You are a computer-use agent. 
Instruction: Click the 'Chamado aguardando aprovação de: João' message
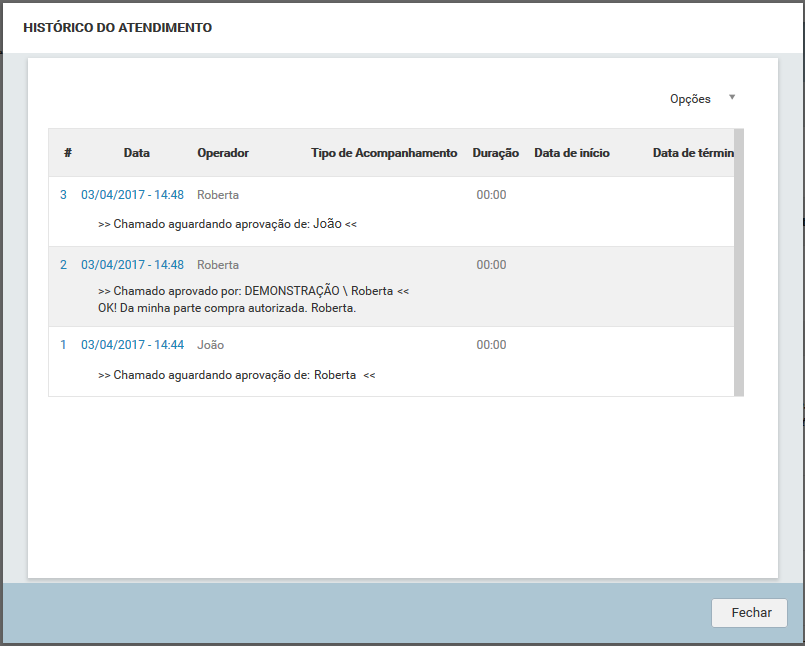227,224
